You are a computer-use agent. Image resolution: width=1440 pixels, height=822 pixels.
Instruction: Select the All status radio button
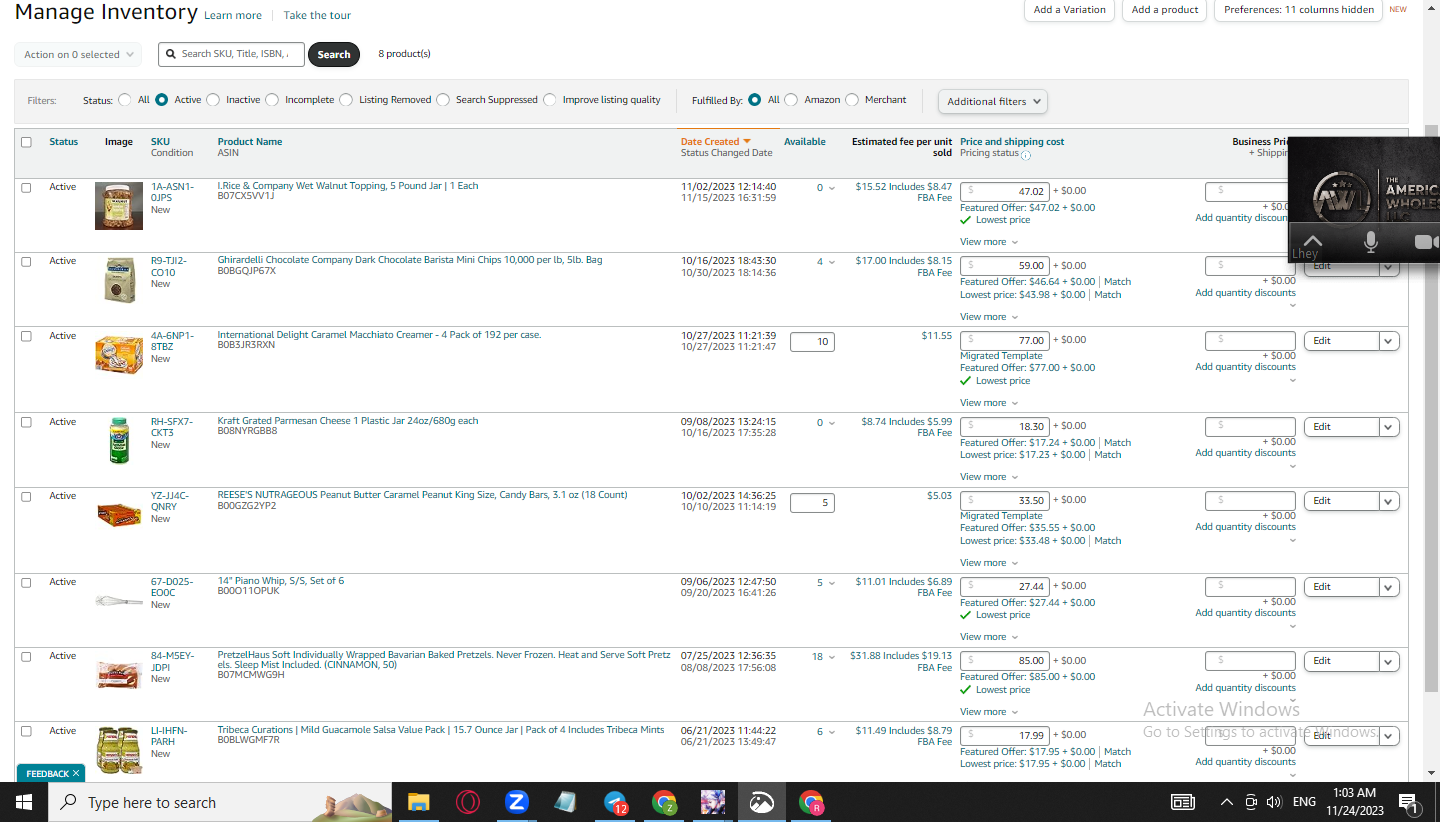(x=125, y=100)
